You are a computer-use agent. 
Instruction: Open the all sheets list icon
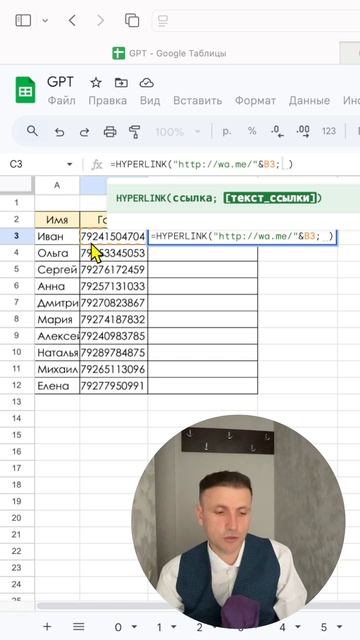[78, 627]
